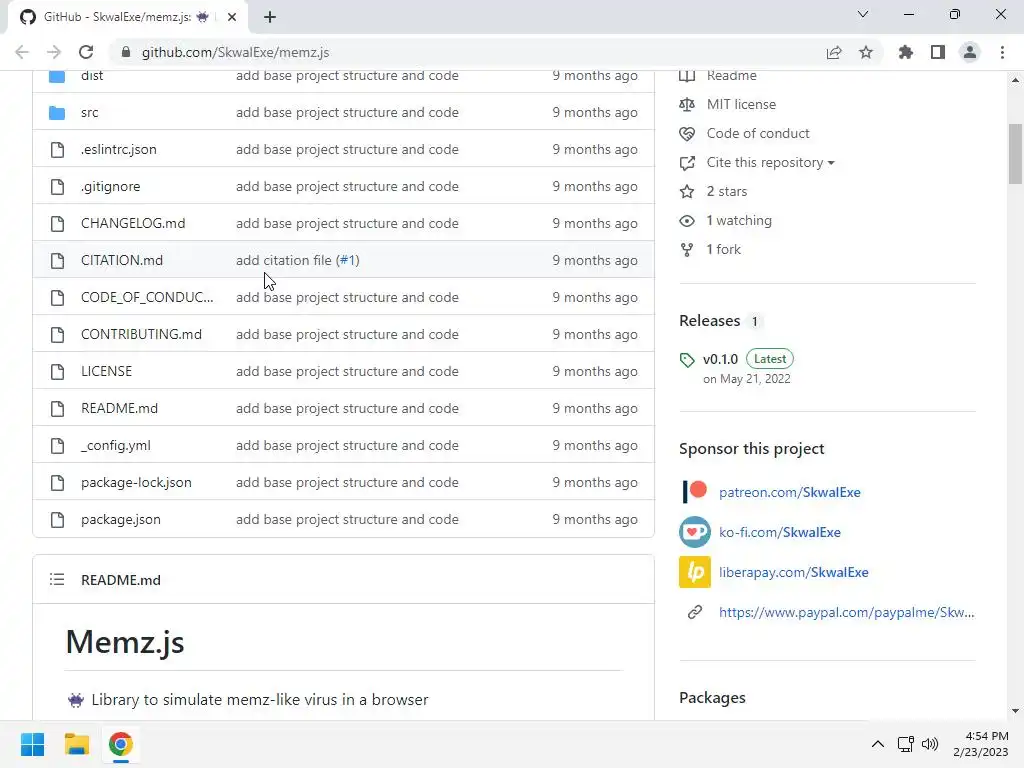1024x768 pixels.
Task: Open patreon.com/SkwalExe link
Action: coord(790,492)
